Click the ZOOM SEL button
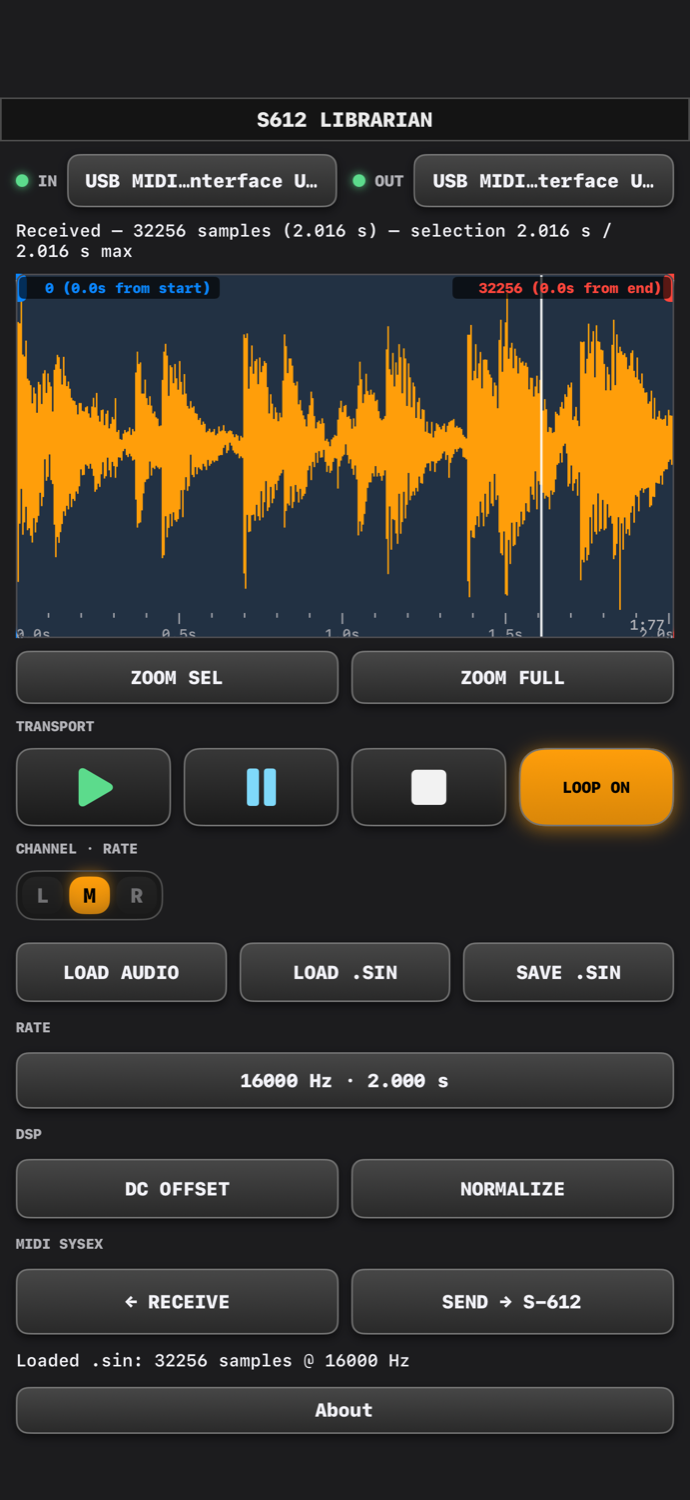Image resolution: width=690 pixels, height=1500 pixels. [x=177, y=677]
